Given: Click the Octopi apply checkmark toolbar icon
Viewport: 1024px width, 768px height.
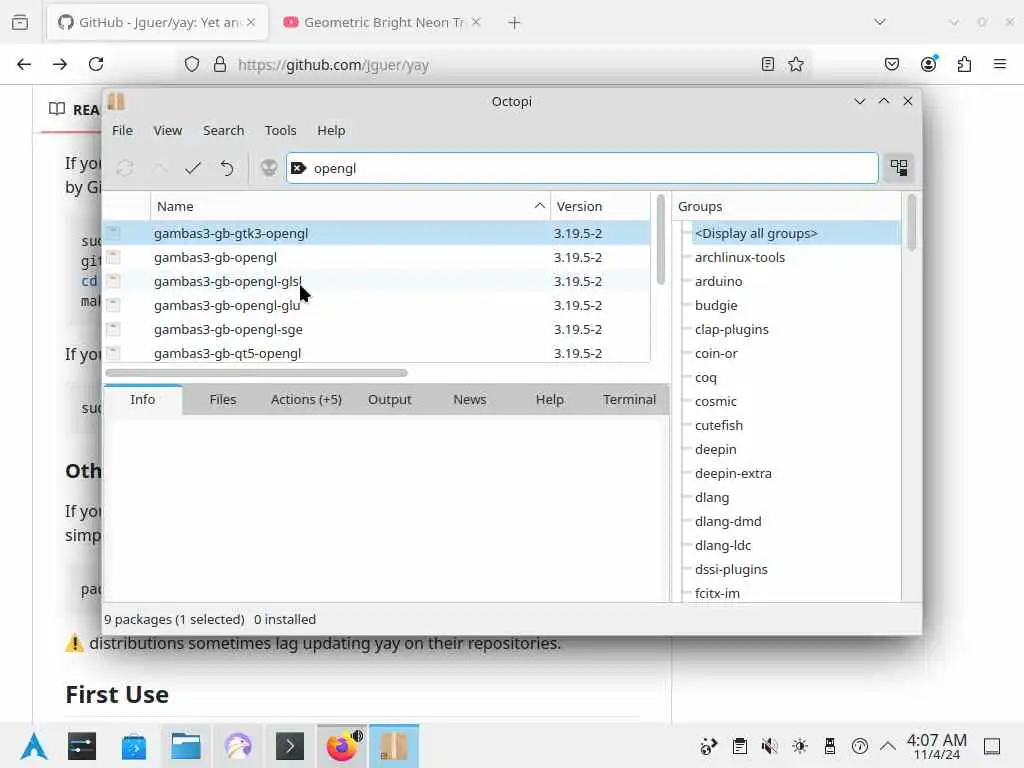Looking at the screenshot, I should pos(193,168).
